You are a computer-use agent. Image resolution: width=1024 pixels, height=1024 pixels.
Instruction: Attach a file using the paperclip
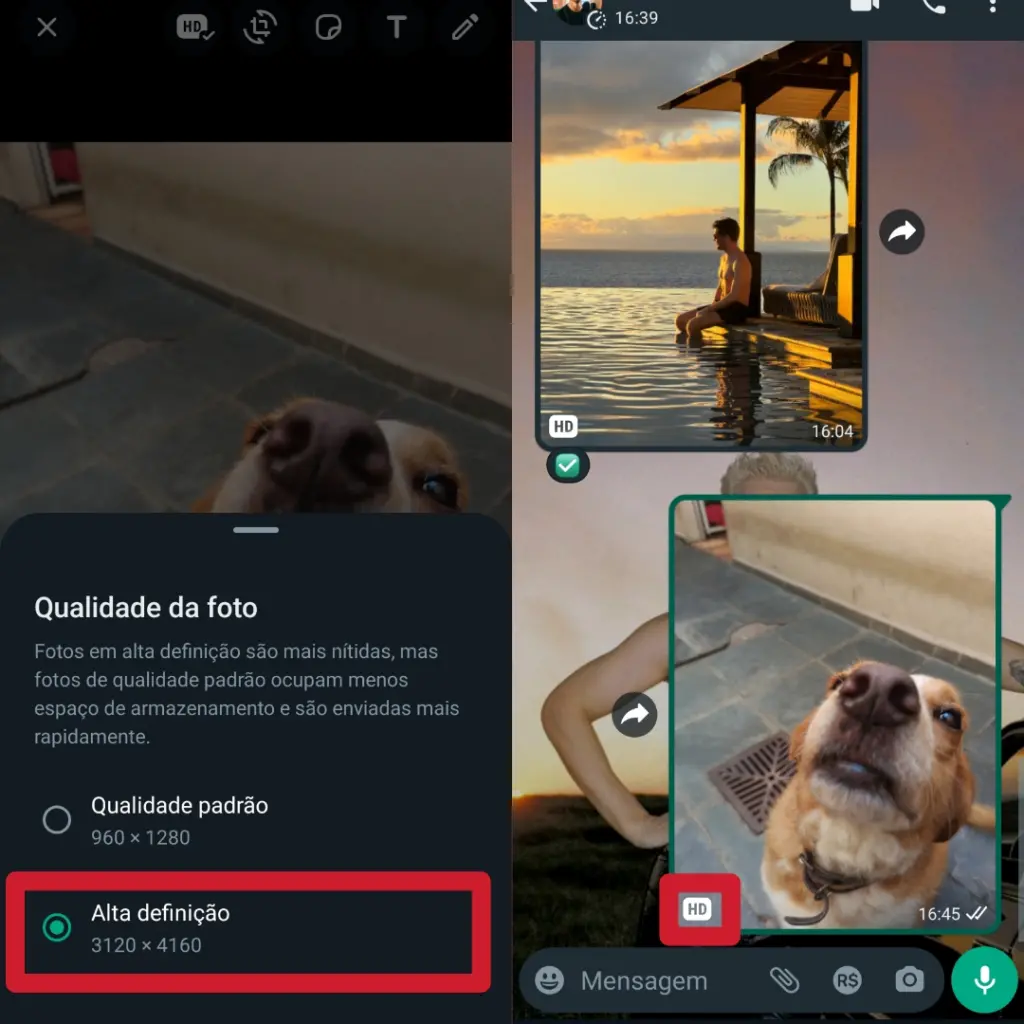786,981
